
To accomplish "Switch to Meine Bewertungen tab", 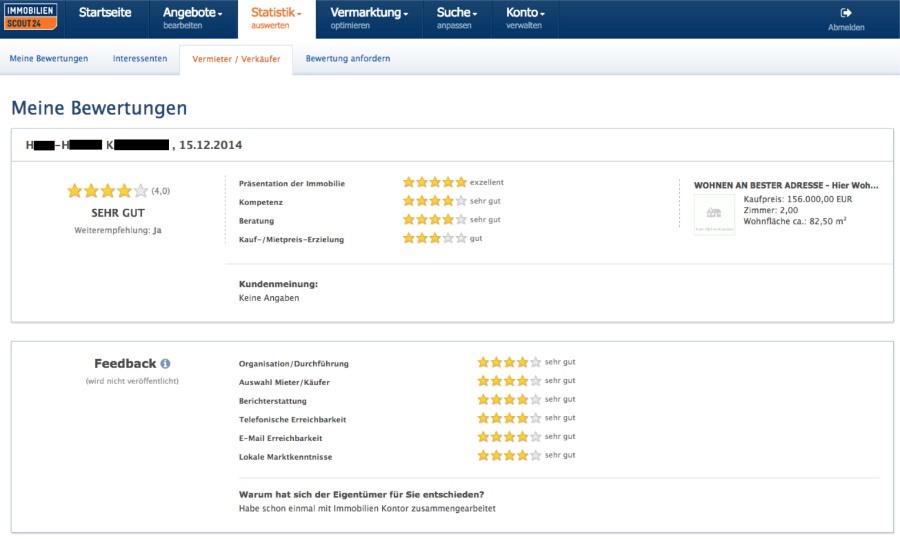I will click(49, 59).
